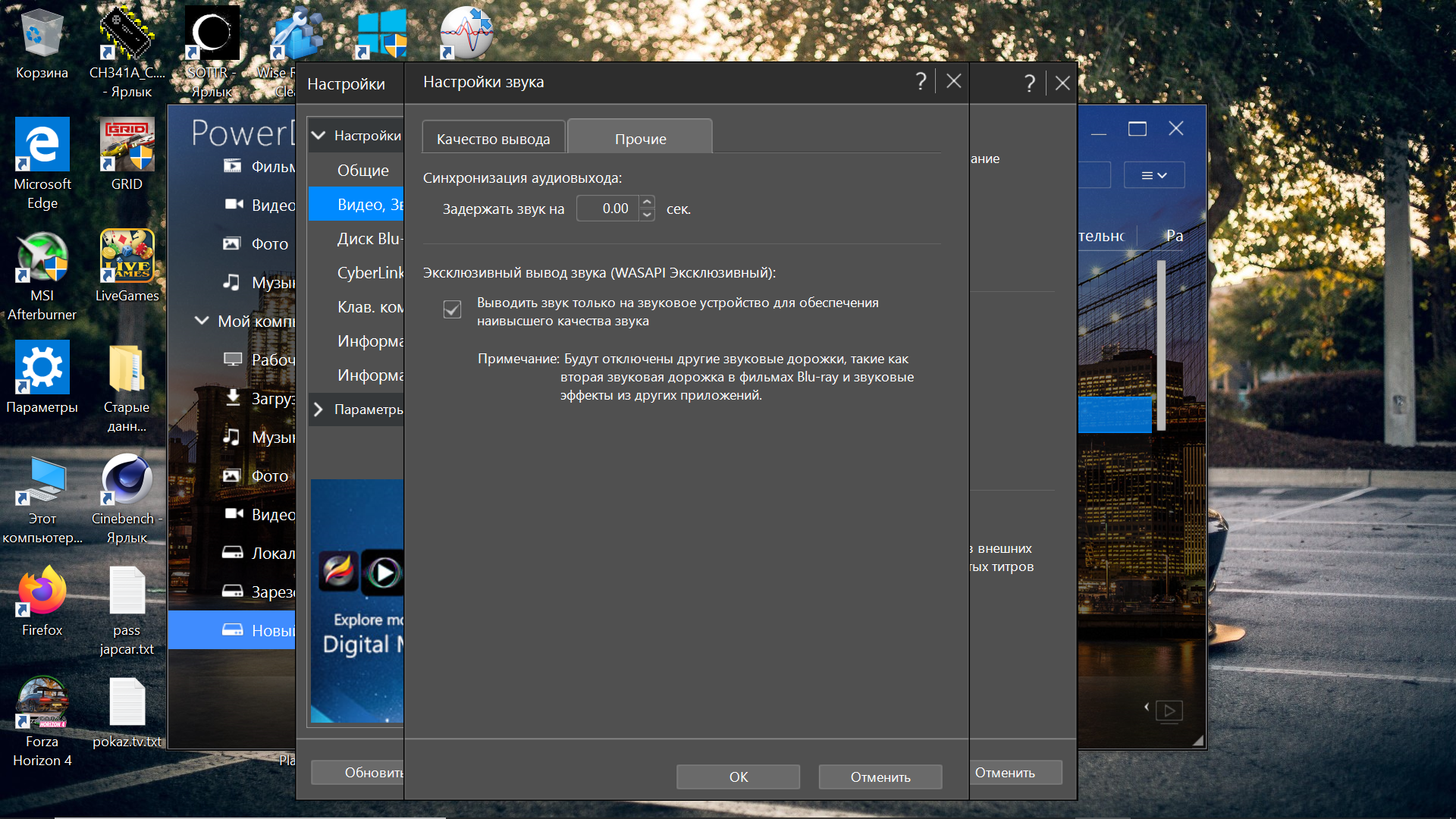1456x819 pixels.
Task: Click the play icon at window bottom right
Action: (x=1169, y=711)
